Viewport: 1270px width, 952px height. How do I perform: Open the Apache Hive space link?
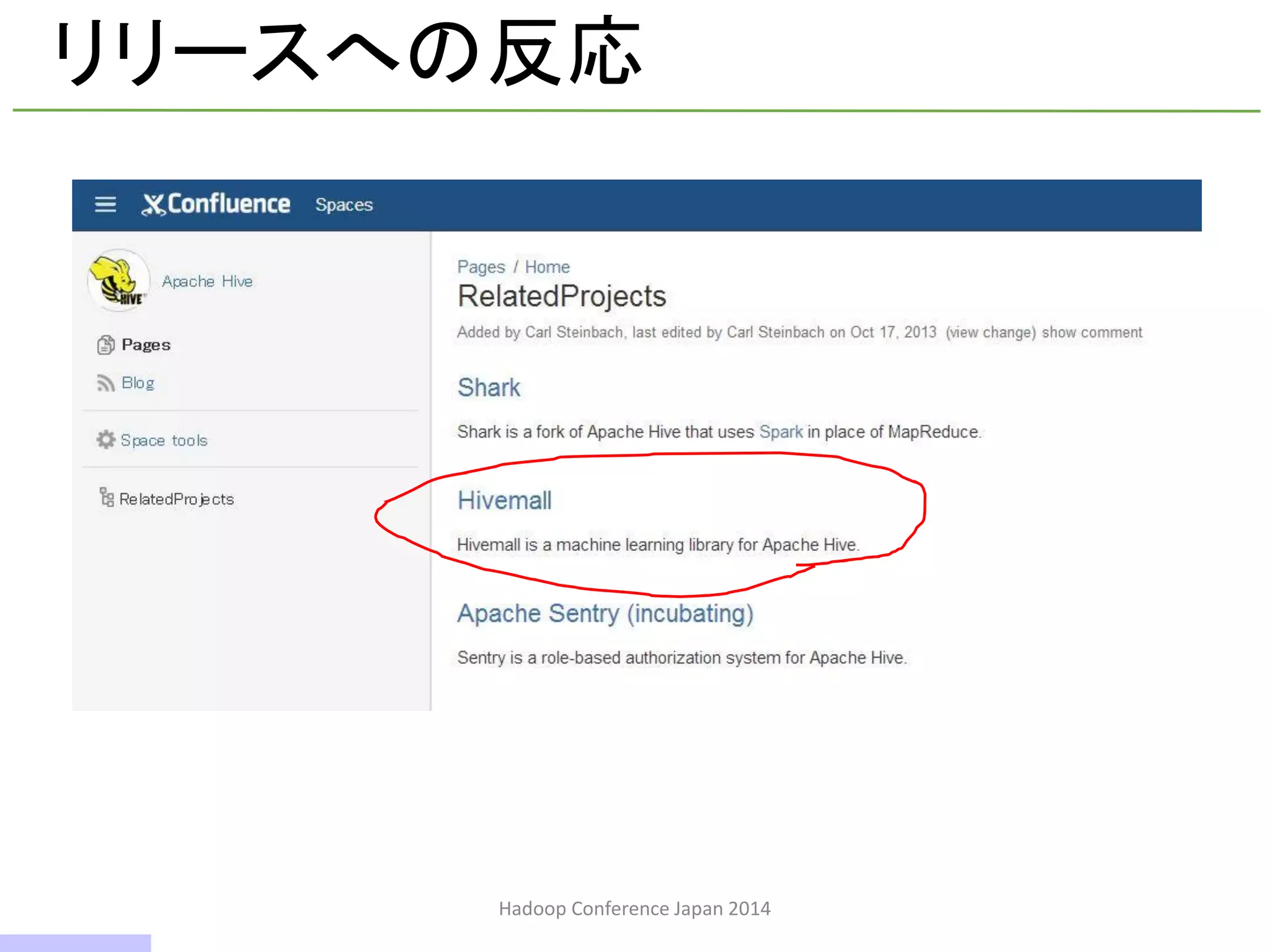(x=207, y=281)
